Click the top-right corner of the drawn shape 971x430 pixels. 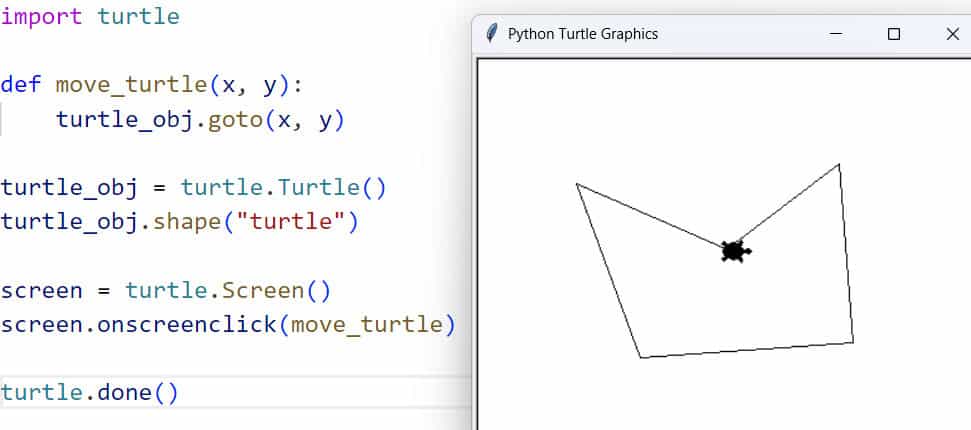[x=838, y=165]
